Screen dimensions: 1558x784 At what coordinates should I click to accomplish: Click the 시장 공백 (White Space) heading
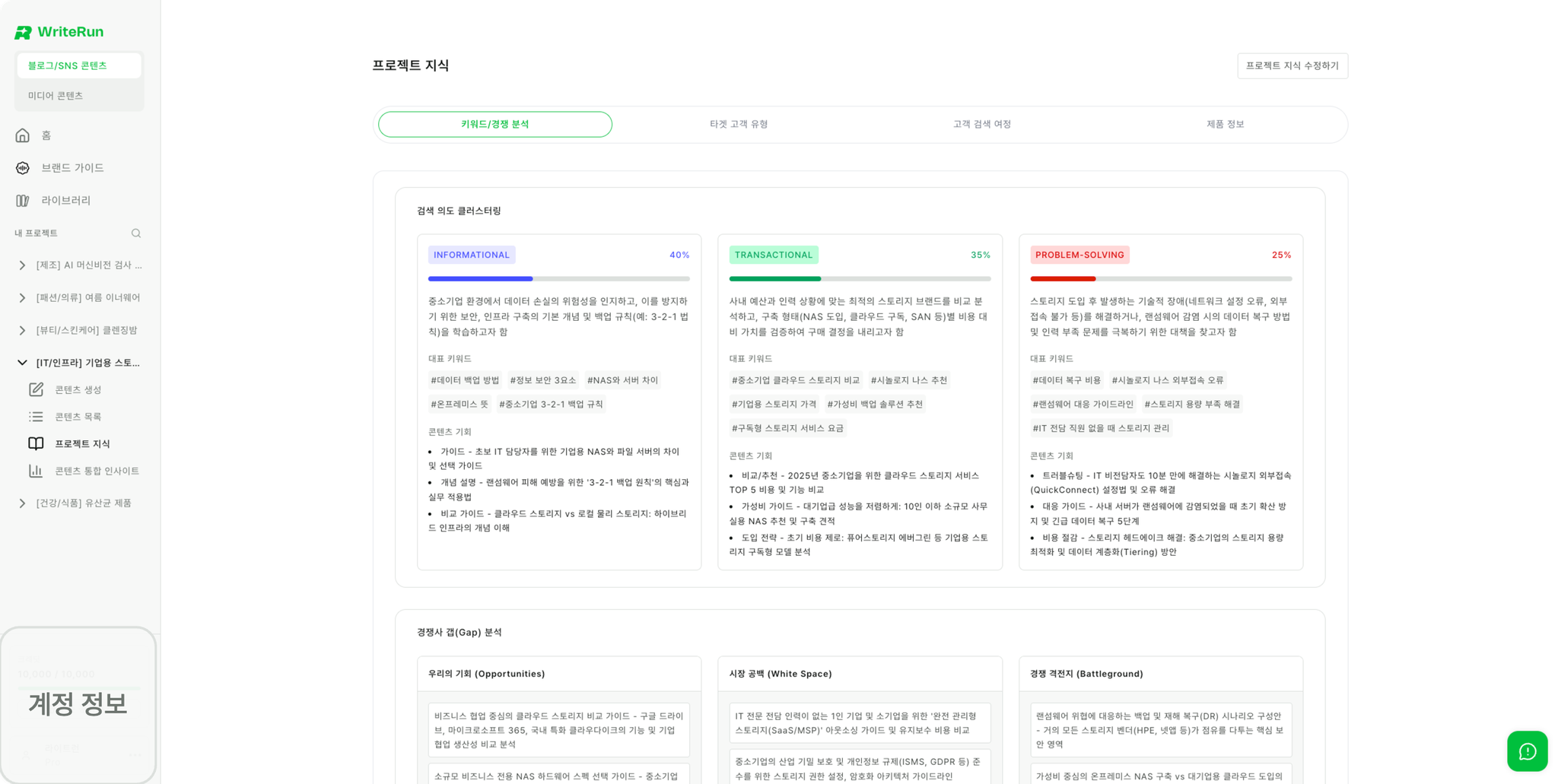coord(781,674)
